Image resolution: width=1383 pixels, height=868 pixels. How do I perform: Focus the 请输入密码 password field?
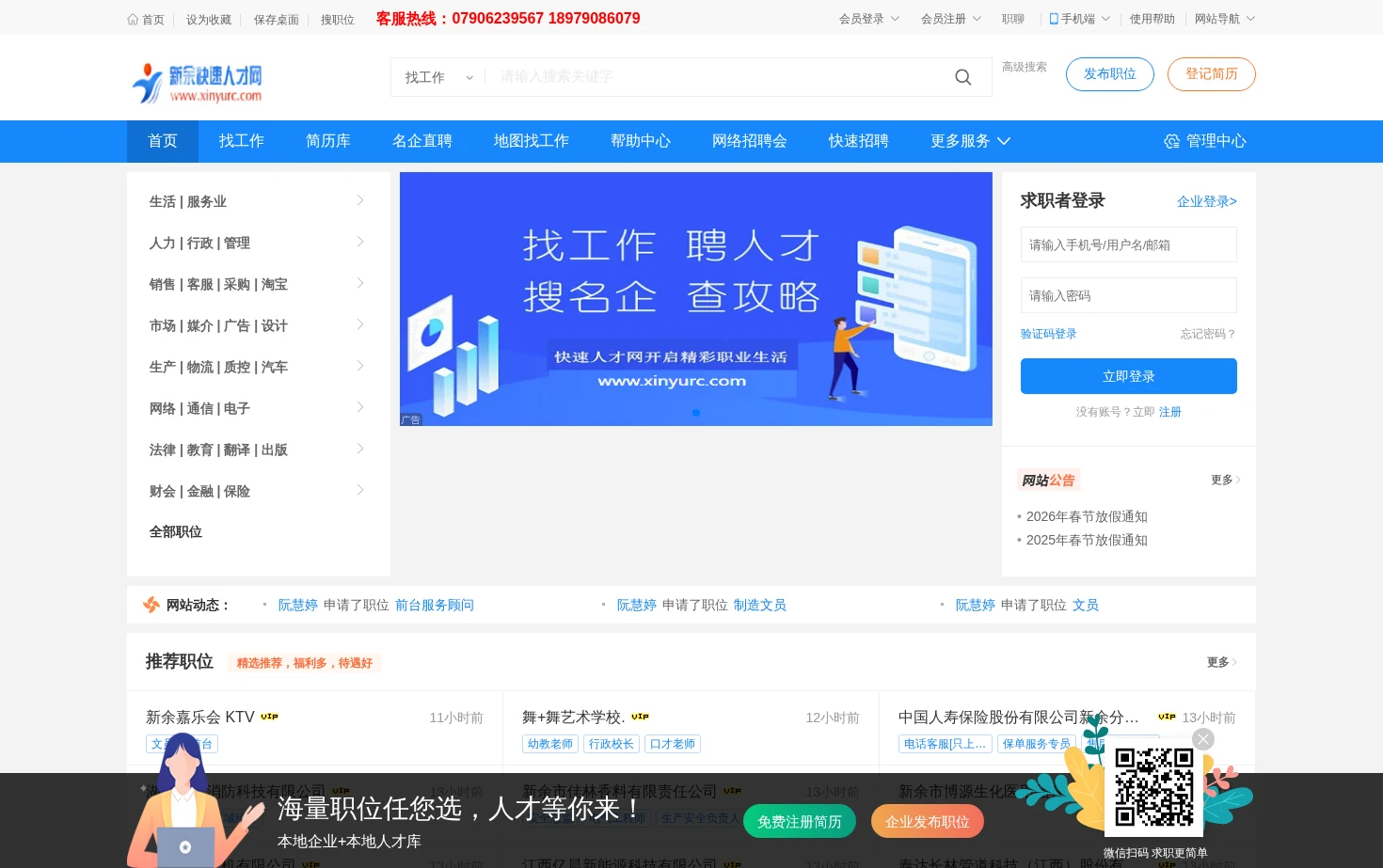[x=1129, y=295]
